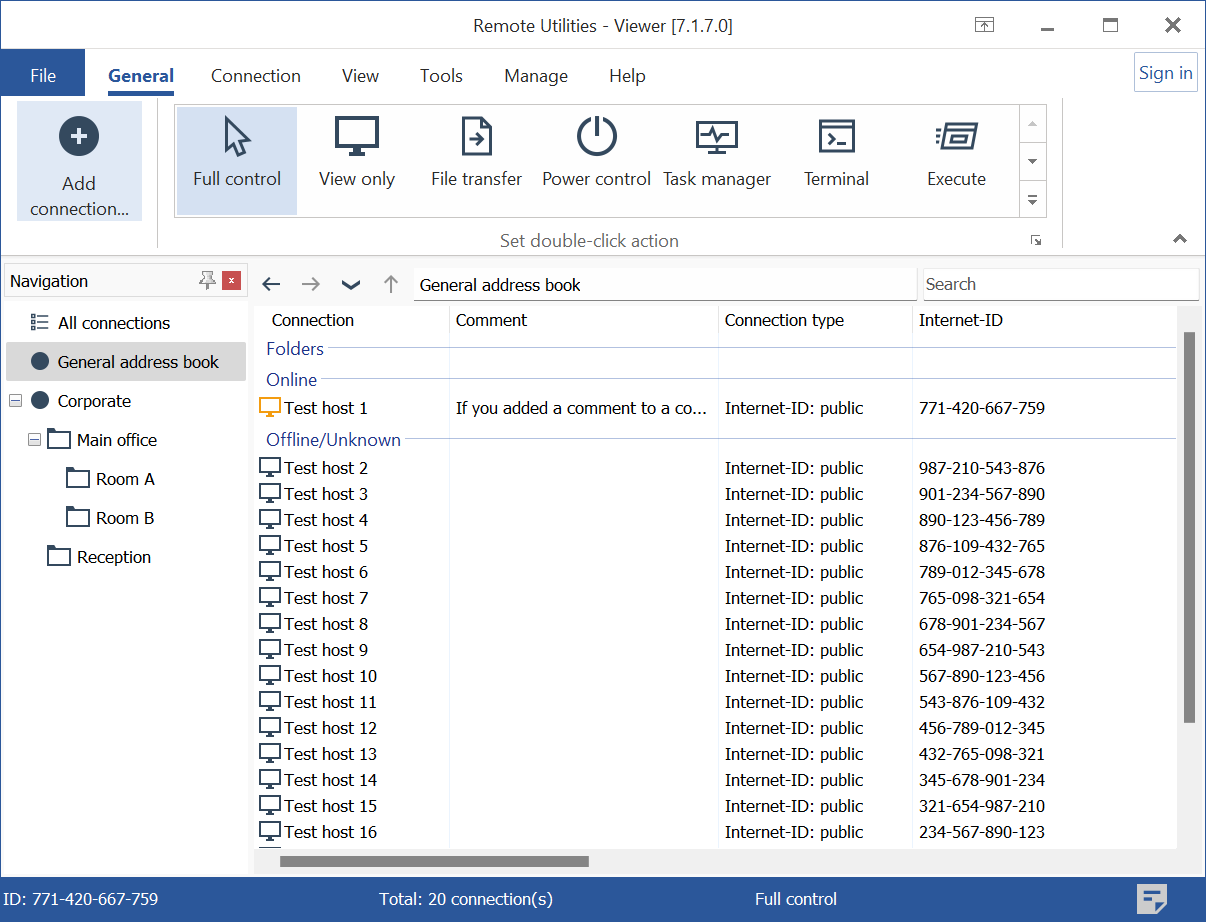Click the Power control icon

597,138
